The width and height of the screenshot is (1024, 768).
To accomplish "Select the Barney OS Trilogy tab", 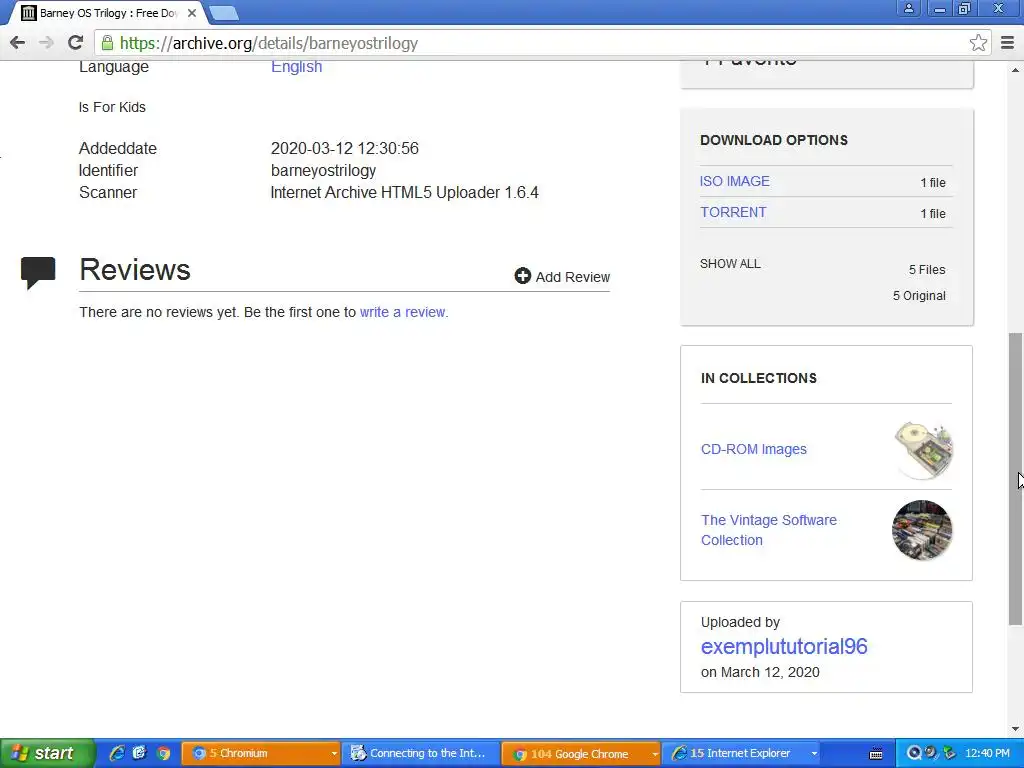I will 108,13.
